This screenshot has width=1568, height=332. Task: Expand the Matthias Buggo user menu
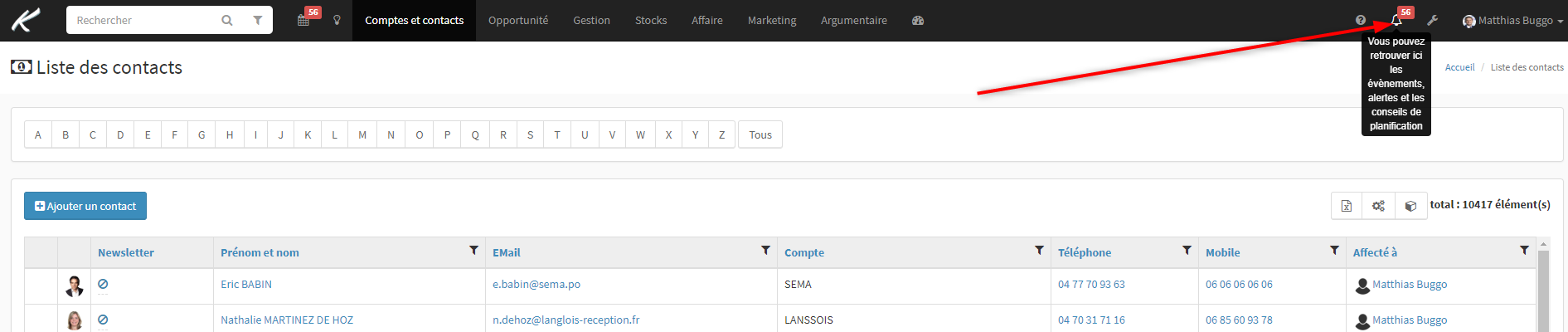(x=1513, y=20)
